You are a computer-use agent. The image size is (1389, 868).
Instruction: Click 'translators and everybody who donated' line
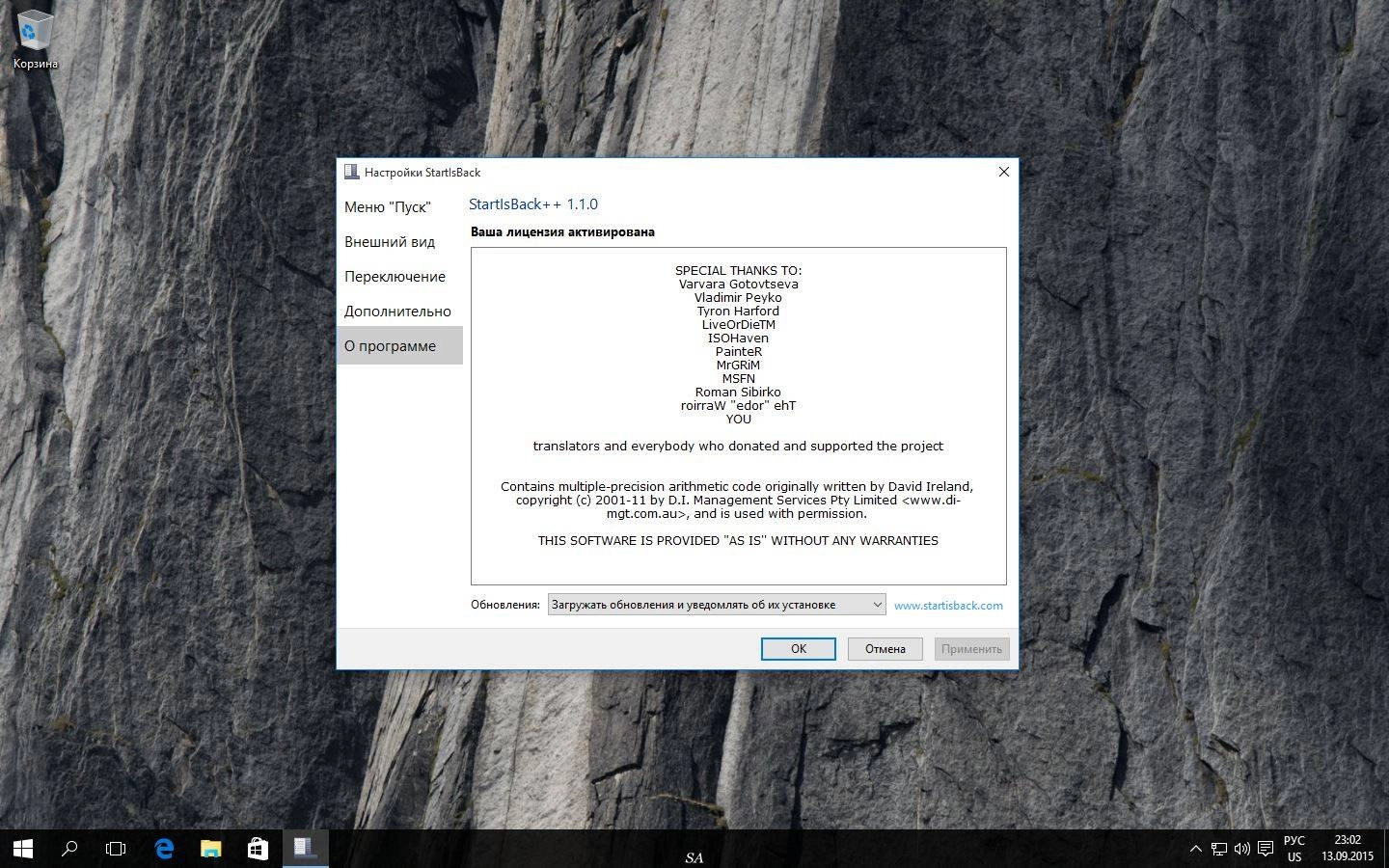(x=738, y=447)
